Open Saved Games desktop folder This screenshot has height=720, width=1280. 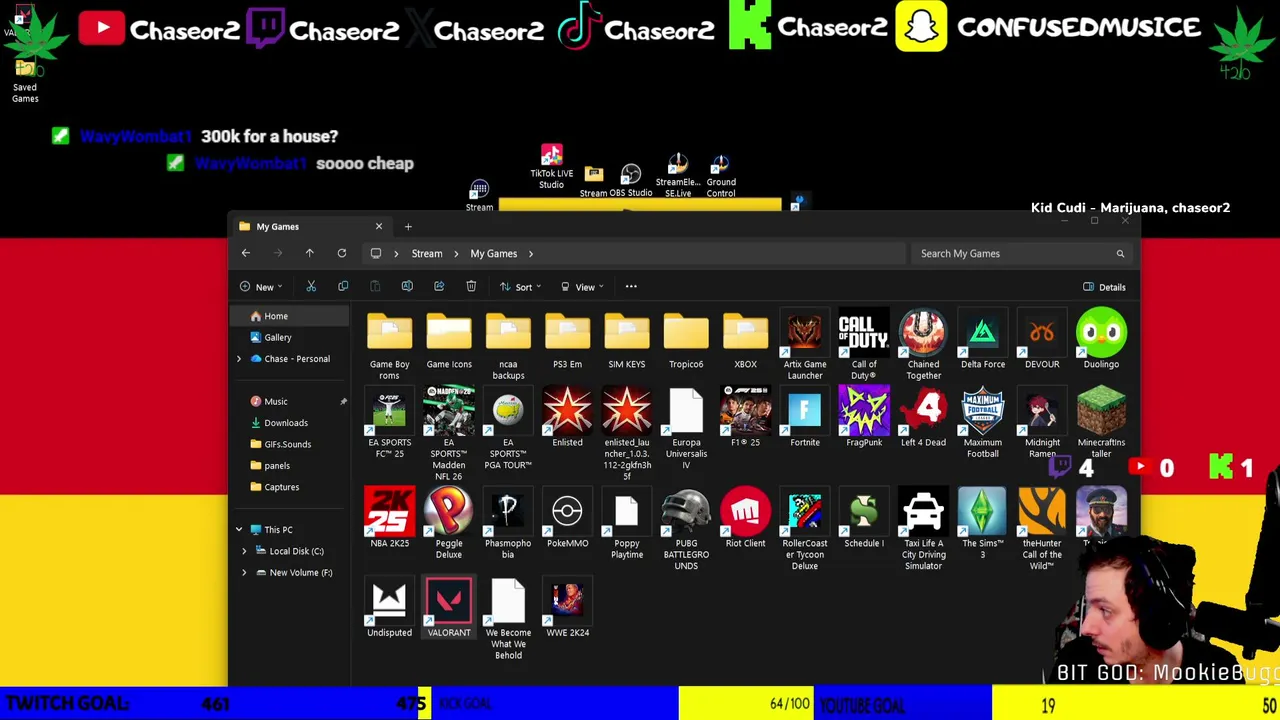[25, 82]
